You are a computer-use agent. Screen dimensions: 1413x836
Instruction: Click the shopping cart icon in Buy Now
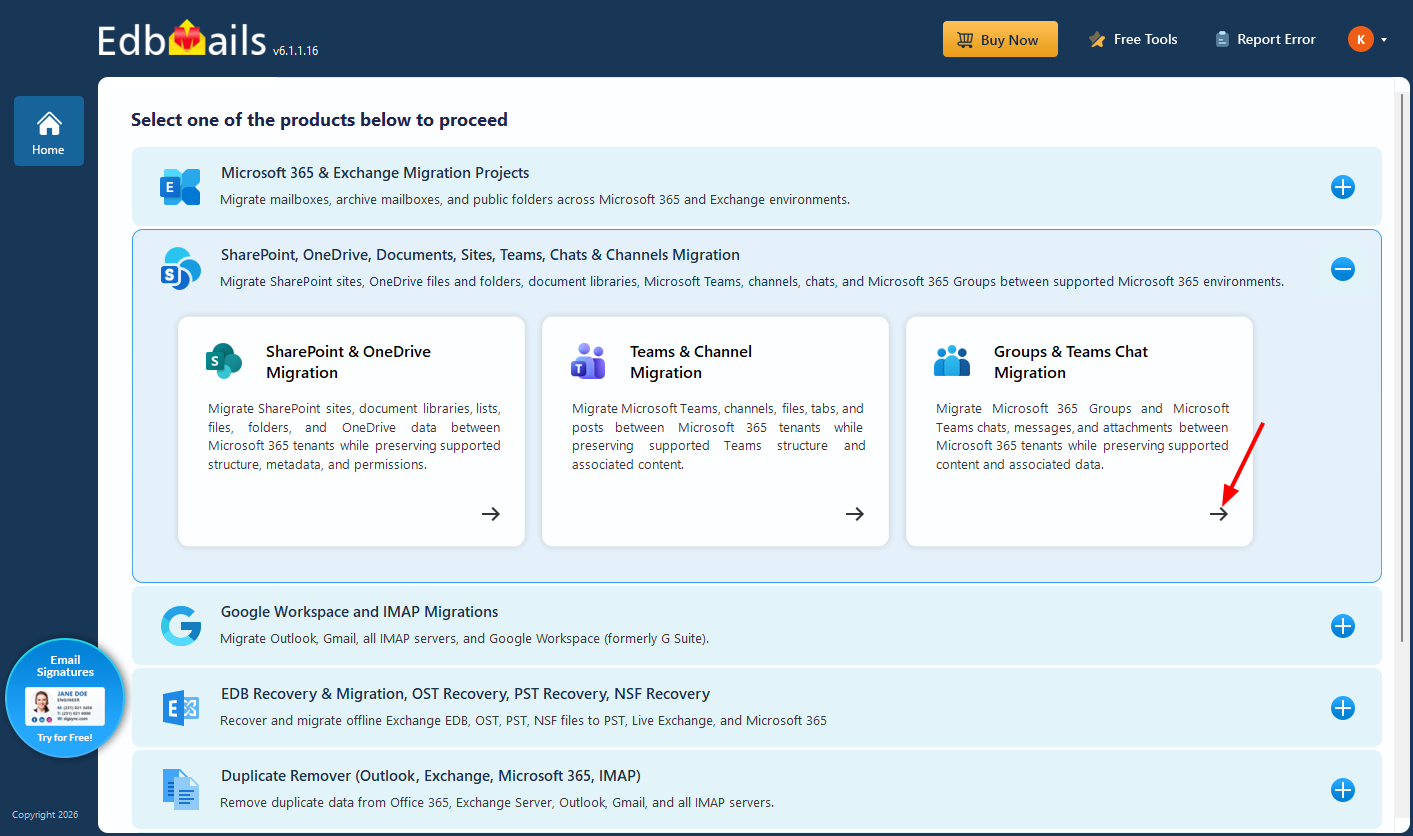click(965, 40)
